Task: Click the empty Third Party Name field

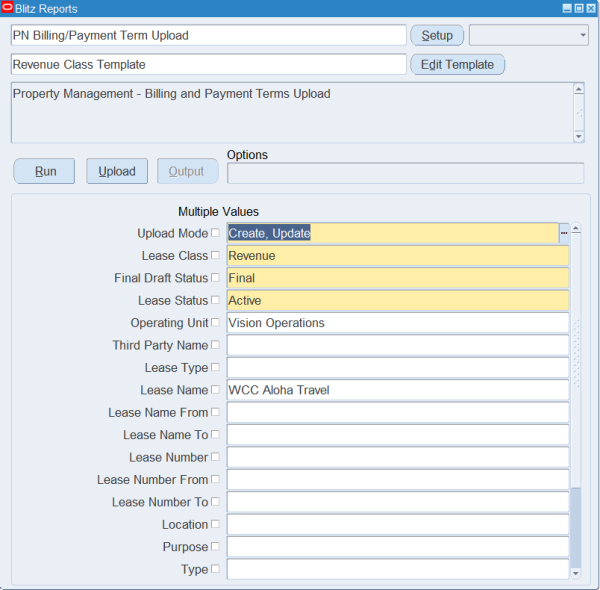Action: coord(398,345)
